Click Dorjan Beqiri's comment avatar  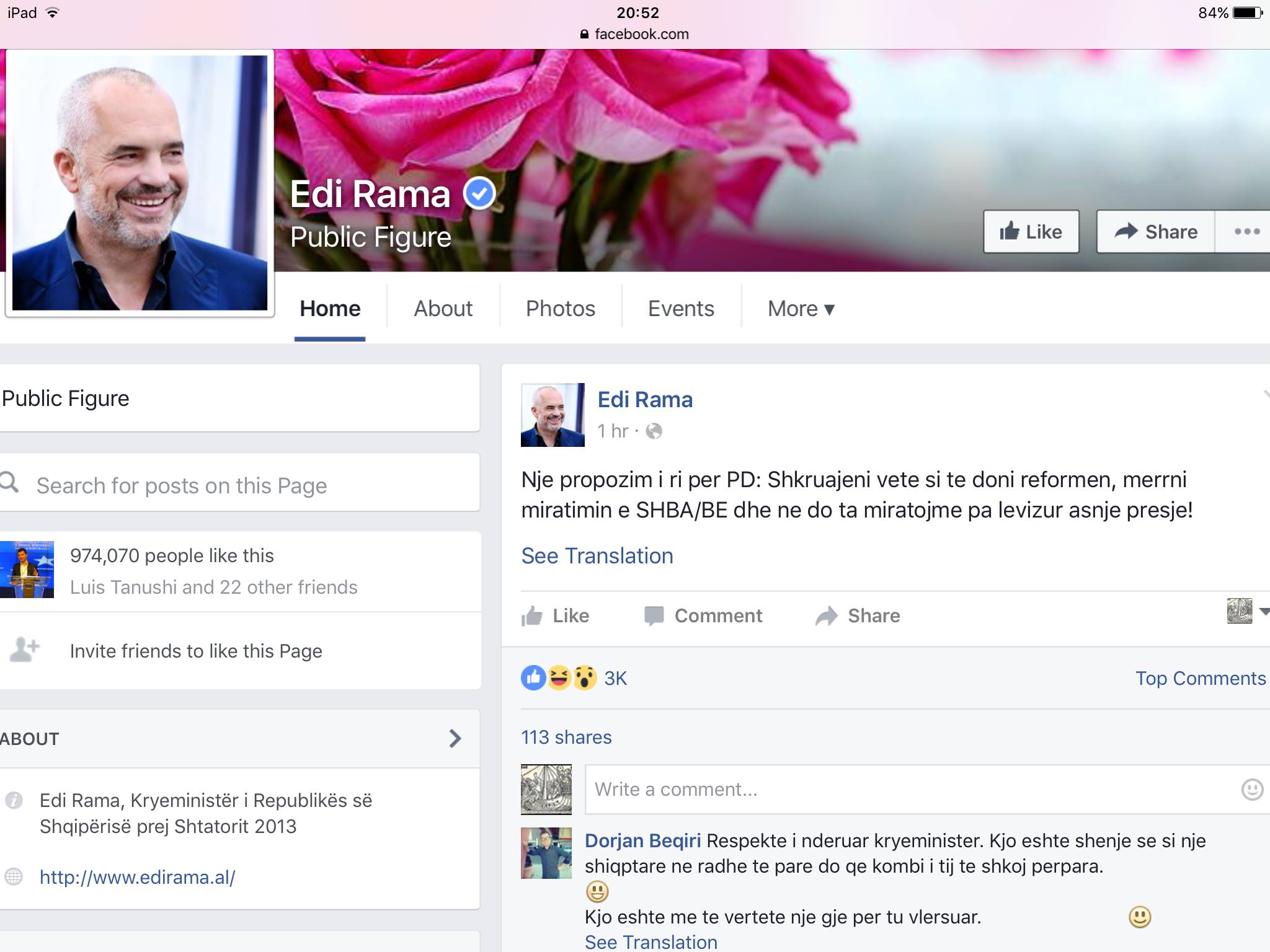point(546,853)
